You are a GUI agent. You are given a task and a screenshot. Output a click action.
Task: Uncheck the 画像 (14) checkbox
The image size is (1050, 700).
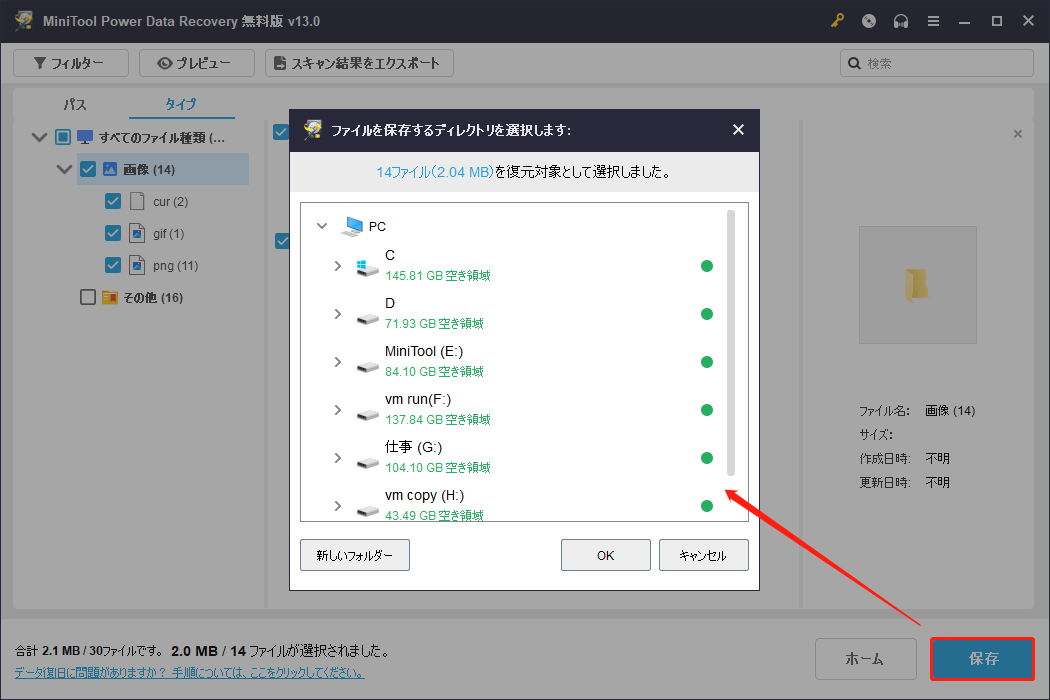(88, 169)
